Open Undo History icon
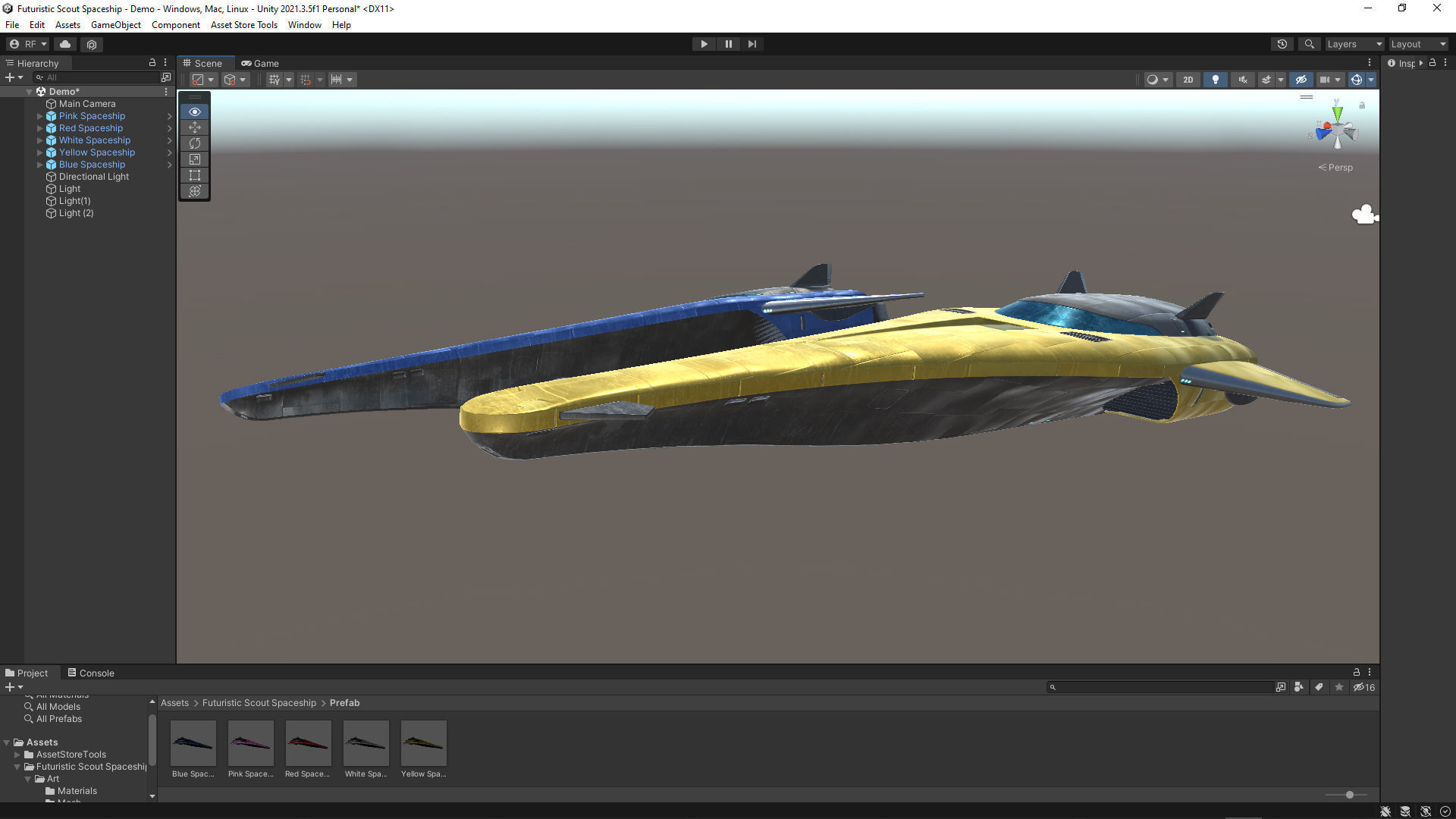This screenshot has height=819, width=1456. click(x=1282, y=44)
